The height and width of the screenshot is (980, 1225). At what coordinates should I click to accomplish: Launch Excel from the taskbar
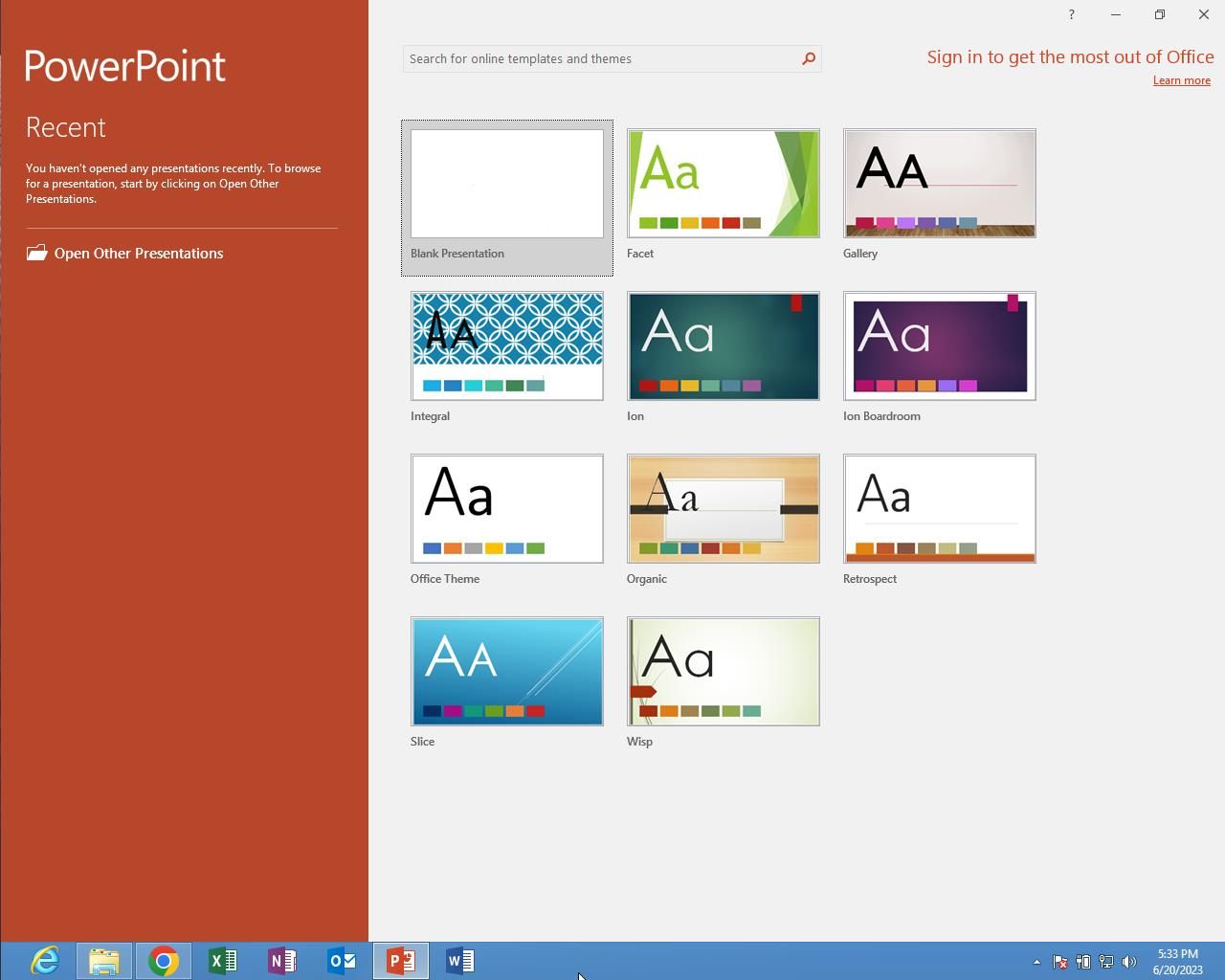pos(222,960)
